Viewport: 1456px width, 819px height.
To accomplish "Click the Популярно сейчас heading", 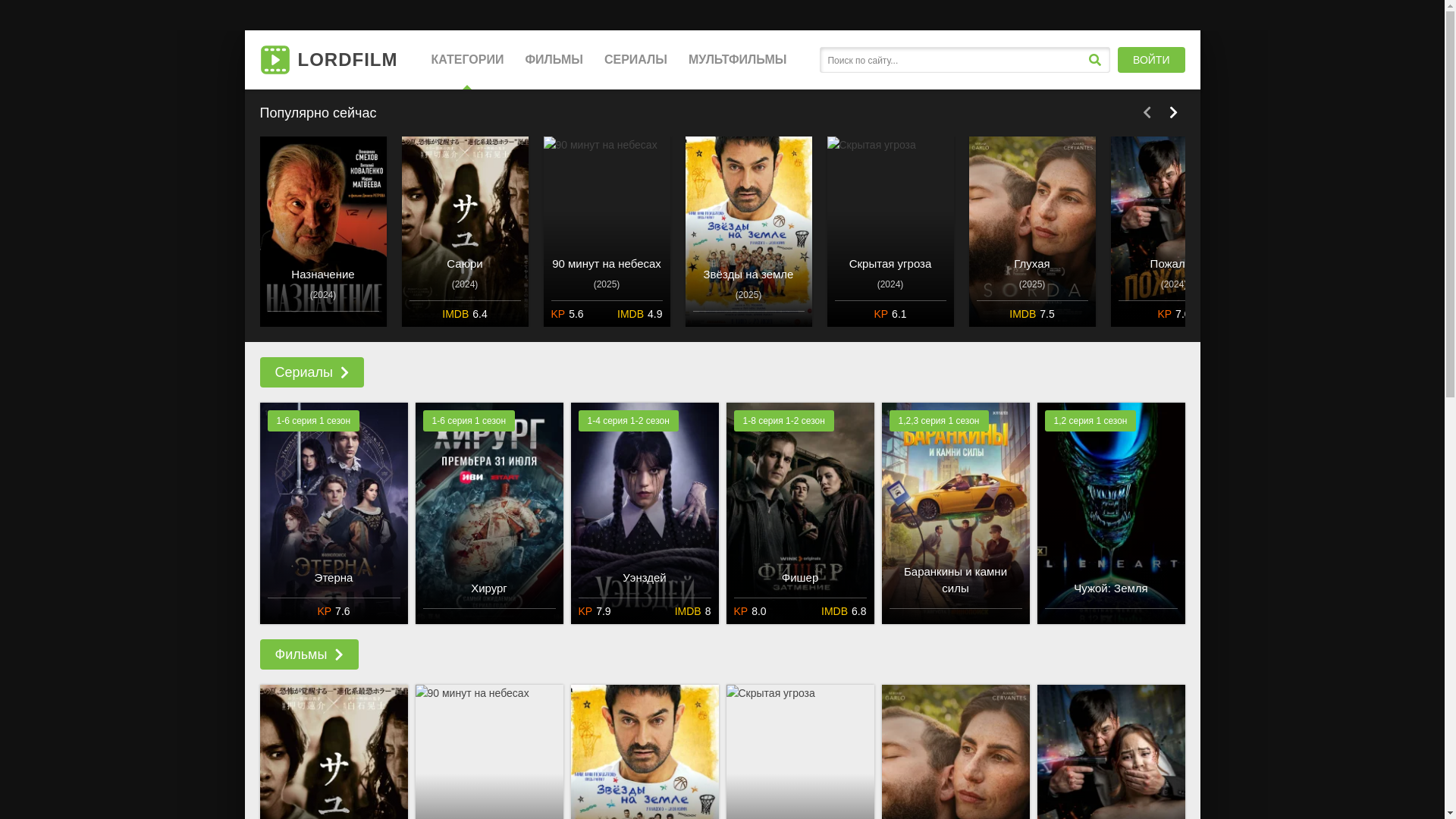I will [318, 113].
